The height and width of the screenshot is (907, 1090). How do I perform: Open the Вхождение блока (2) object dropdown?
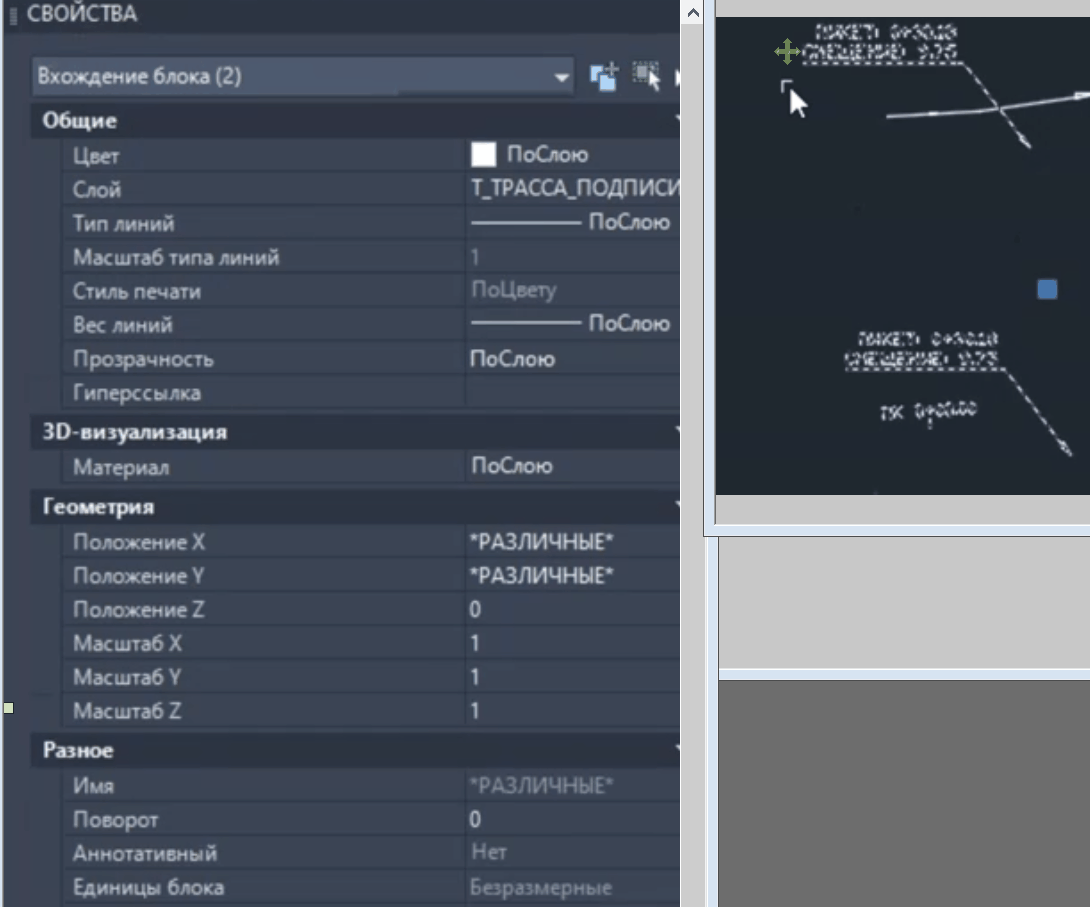click(x=563, y=77)
